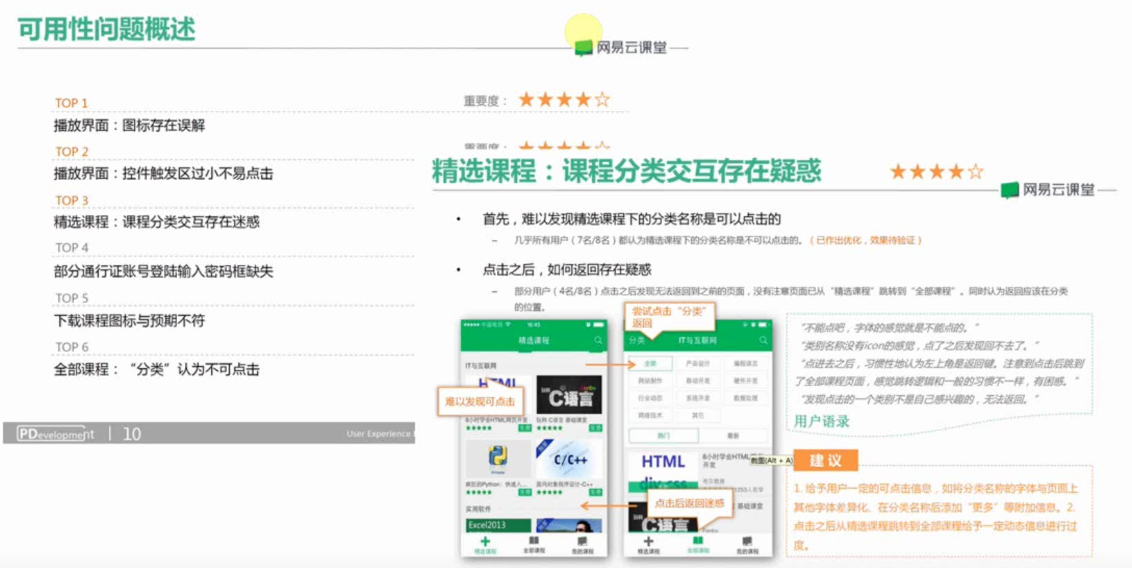Tap the search icon in right phone's IT与互联网 header
The image size is (1132, 568).
tap(763, 340)
